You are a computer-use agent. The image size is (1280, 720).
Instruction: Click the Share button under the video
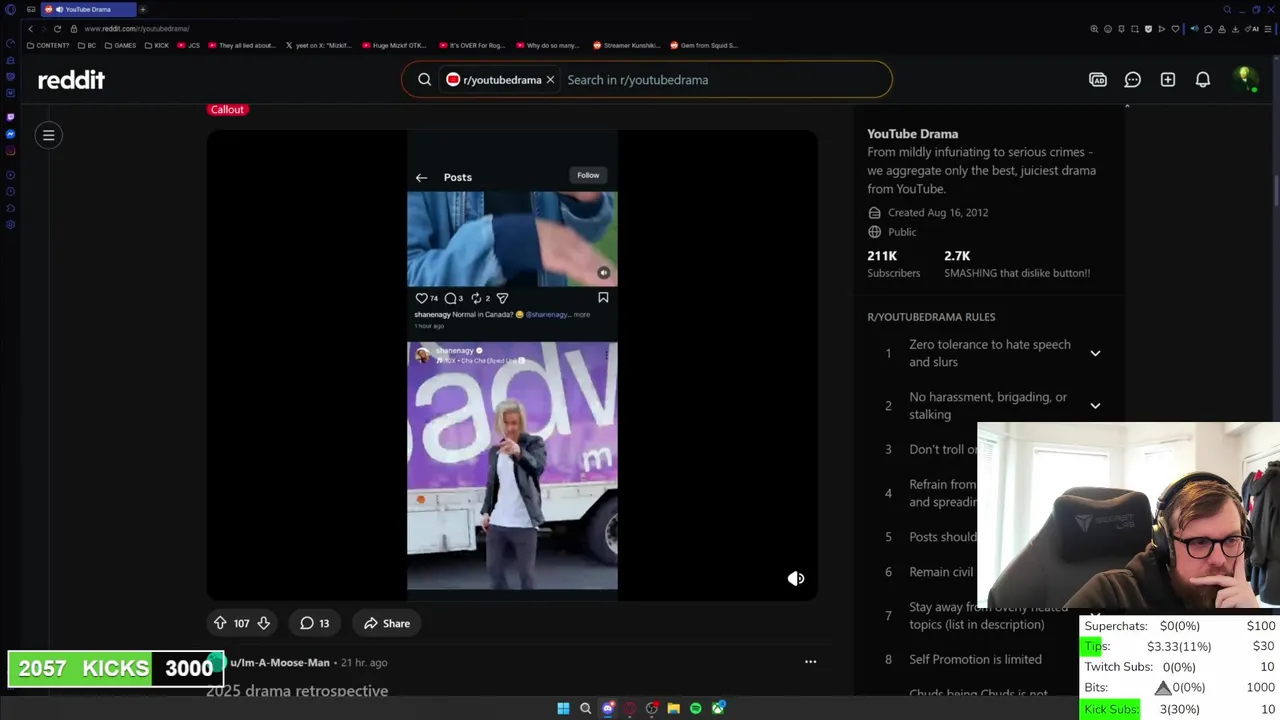(387, 623)
